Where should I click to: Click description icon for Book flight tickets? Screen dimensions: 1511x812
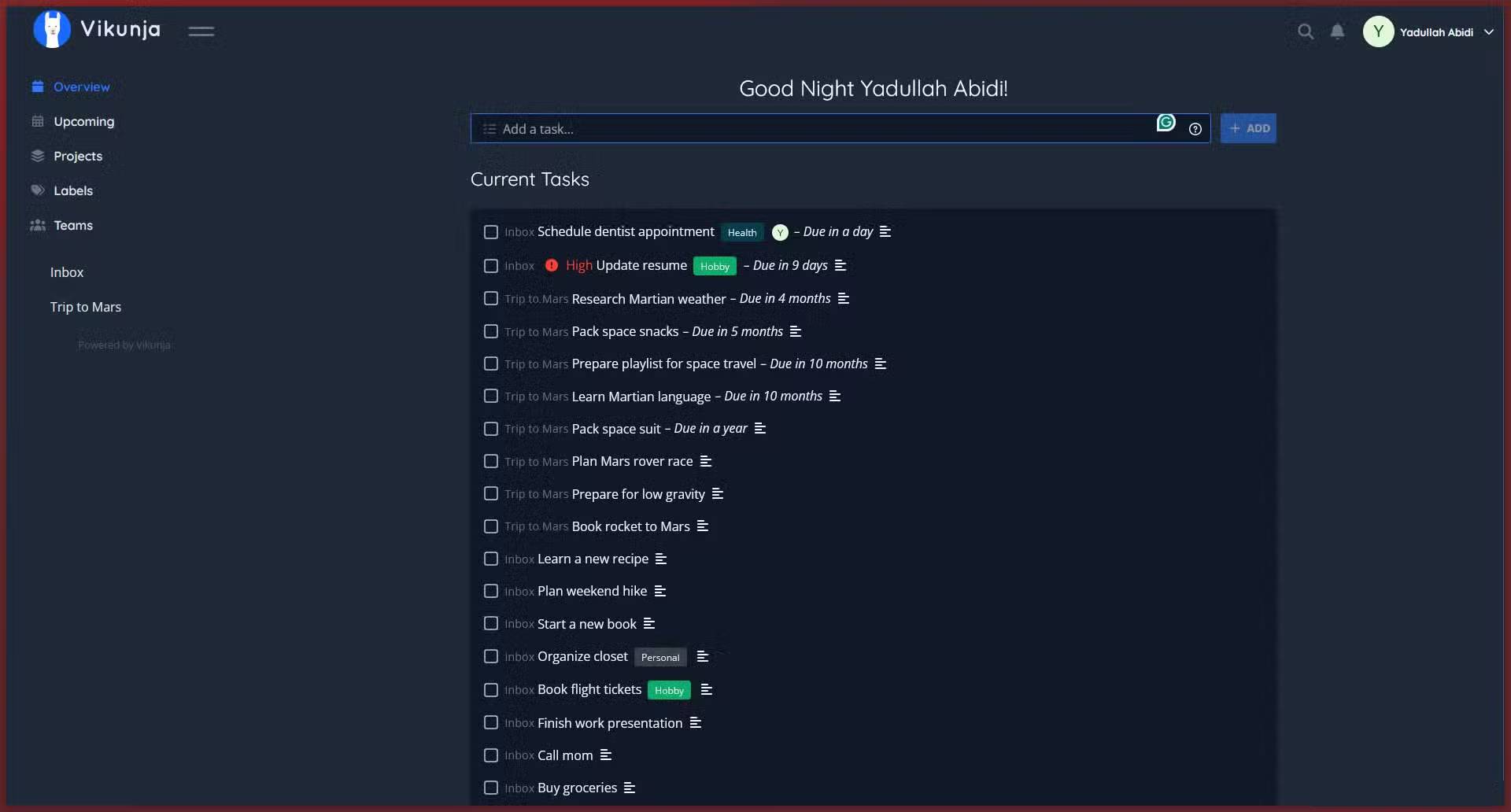[x=707, y=689]
